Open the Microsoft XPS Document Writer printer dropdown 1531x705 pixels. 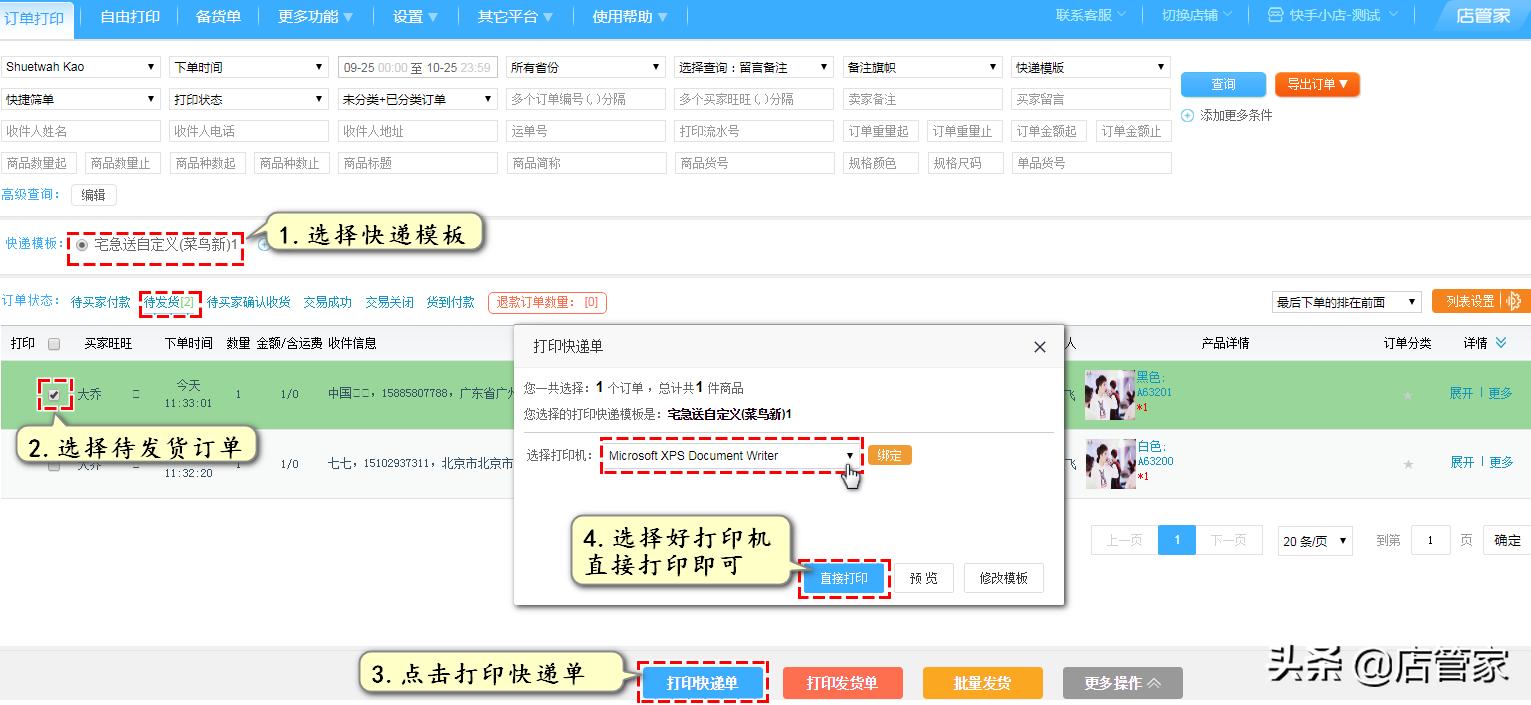850,454
